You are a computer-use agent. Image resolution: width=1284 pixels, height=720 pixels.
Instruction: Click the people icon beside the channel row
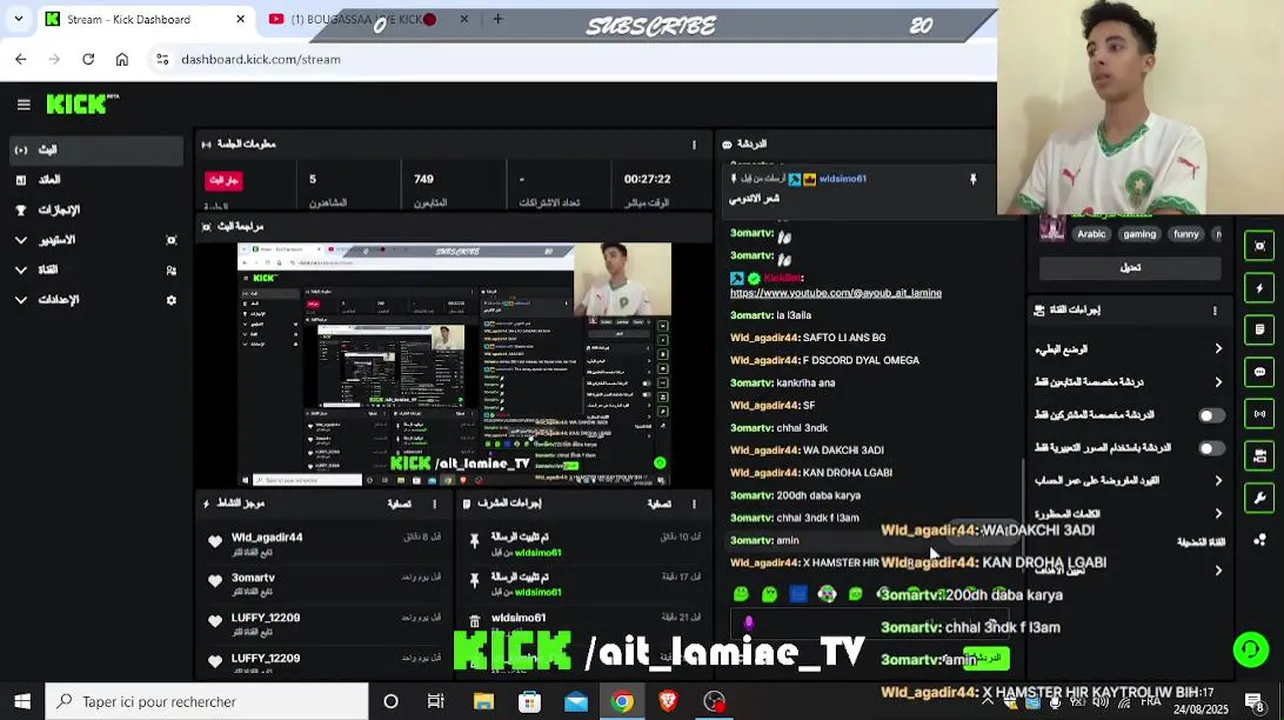171,270
